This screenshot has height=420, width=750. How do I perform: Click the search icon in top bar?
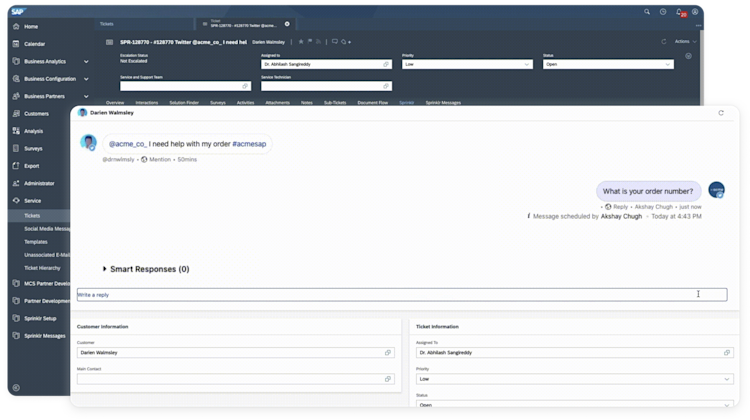pyautogui.click(x=647, y=12)
